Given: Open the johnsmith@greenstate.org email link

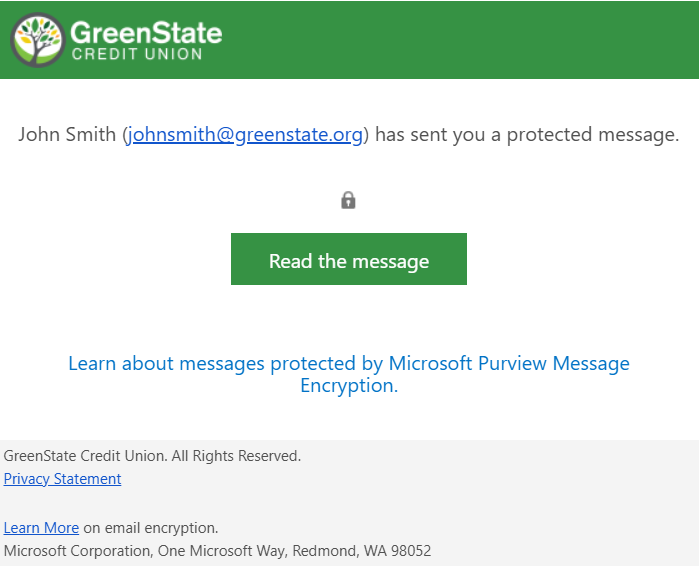Looking at the screenshot, I should coord(245,134).
